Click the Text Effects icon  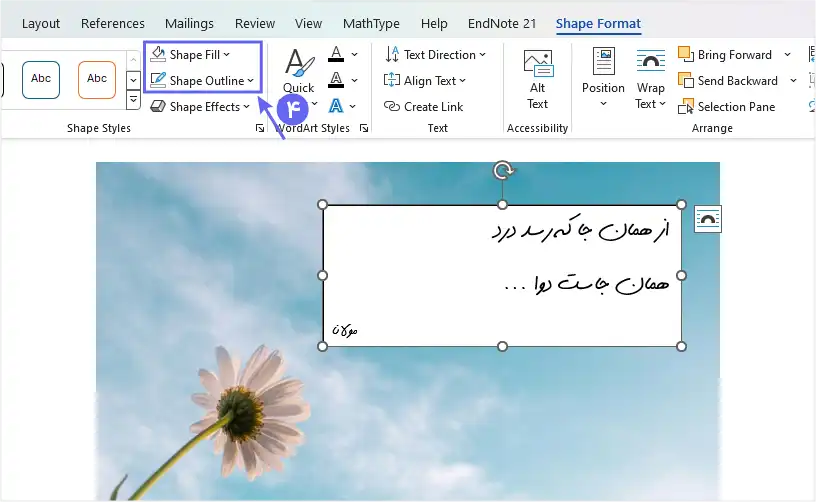coord(336,106)
